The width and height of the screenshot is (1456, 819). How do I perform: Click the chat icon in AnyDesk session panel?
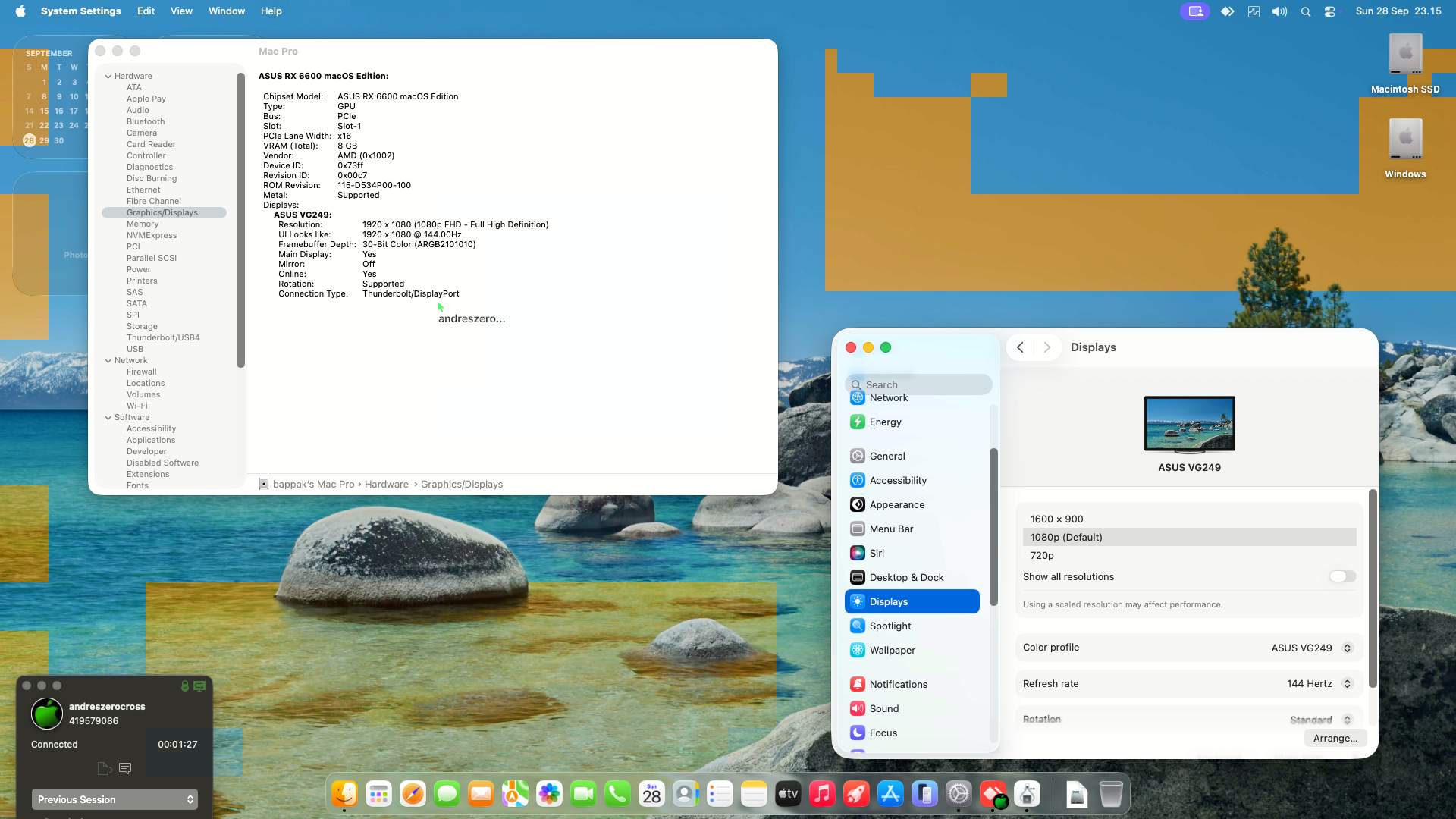point(126,768)
